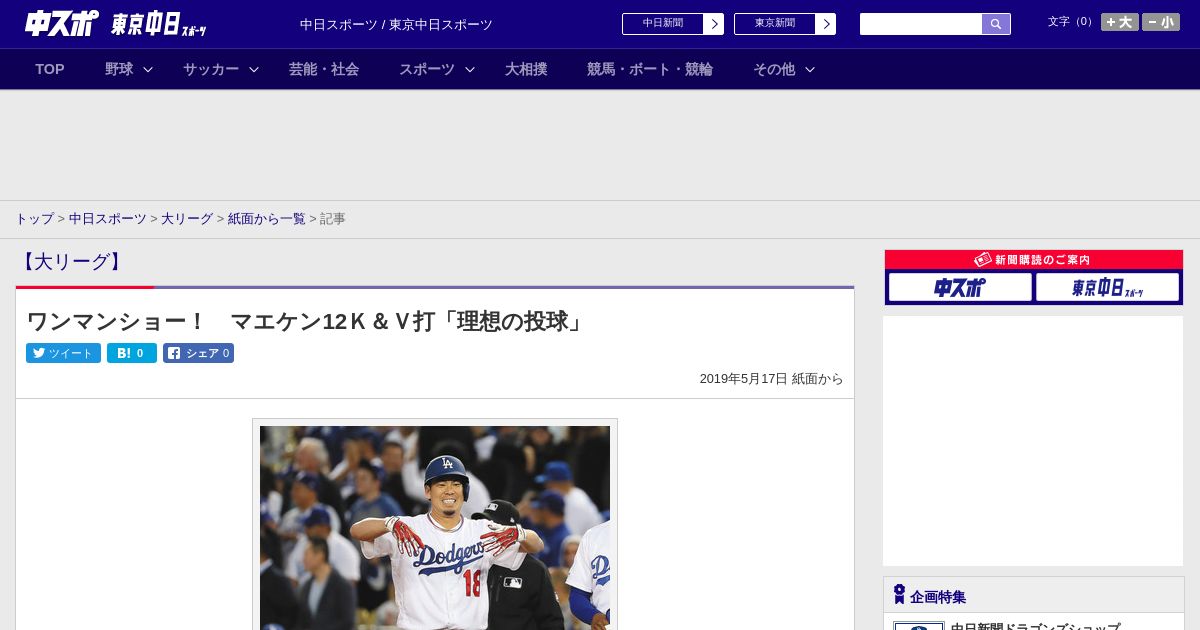This screenshot has width=1200, height=630.
Task: Share via the Facebook シェア button
Action: (x=198, y=353)
